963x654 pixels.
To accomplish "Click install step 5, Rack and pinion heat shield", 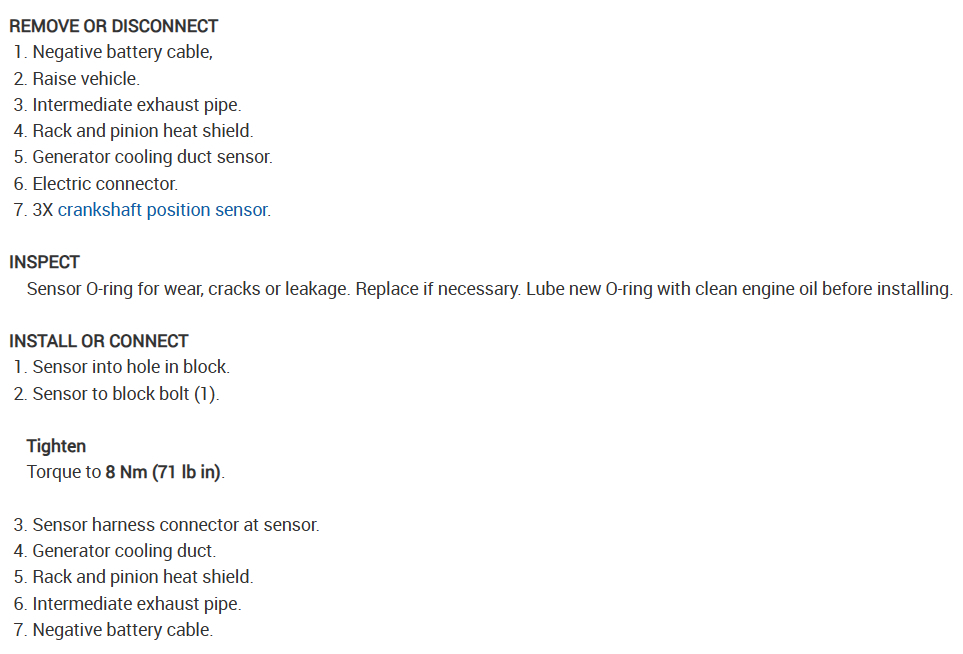I will 142,577.
